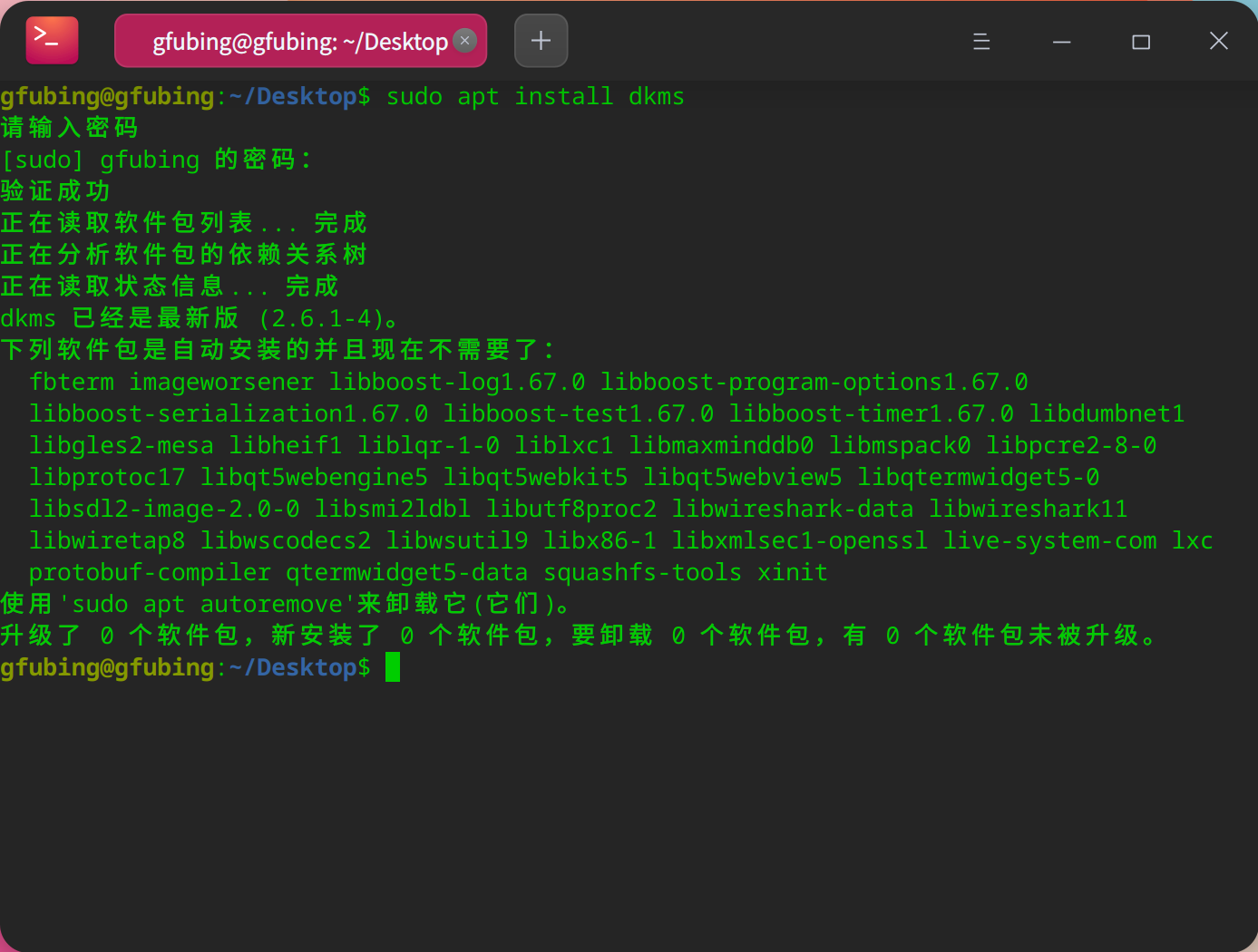Click the line '请输入密码'
The width and height of the screenshot is (1258, 952).
click(x=69, y=128)
